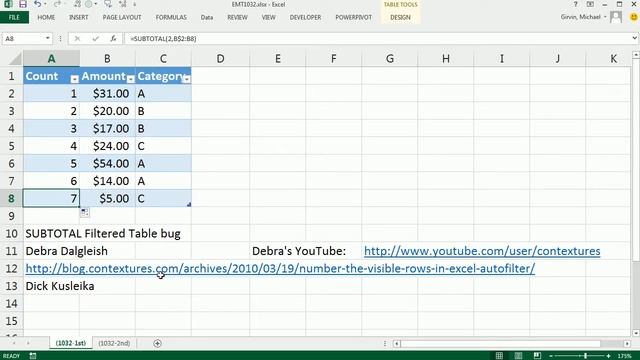Confirm formula entry with the checkmark icon
This screenshot has width=640, height=360.
pos(96,38)
